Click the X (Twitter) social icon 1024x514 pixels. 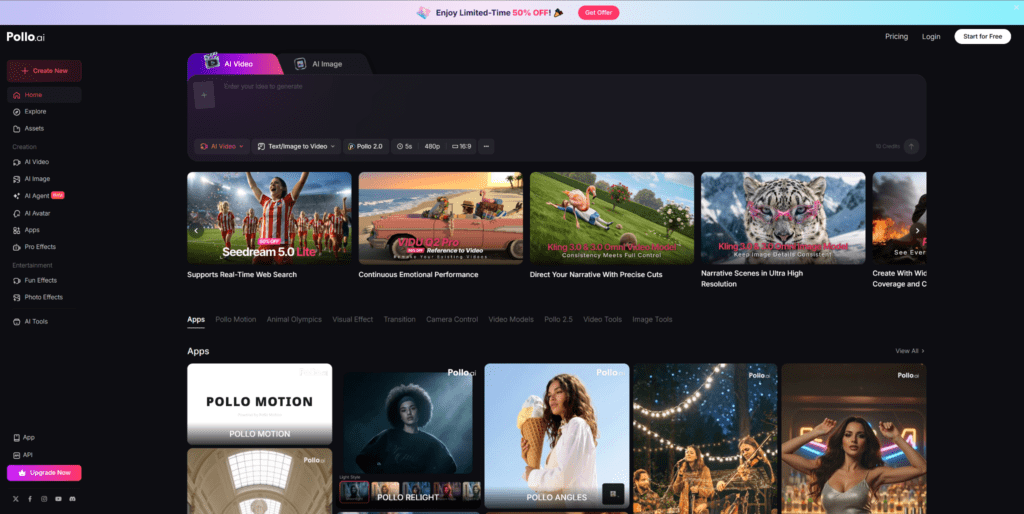coord(16,498)
